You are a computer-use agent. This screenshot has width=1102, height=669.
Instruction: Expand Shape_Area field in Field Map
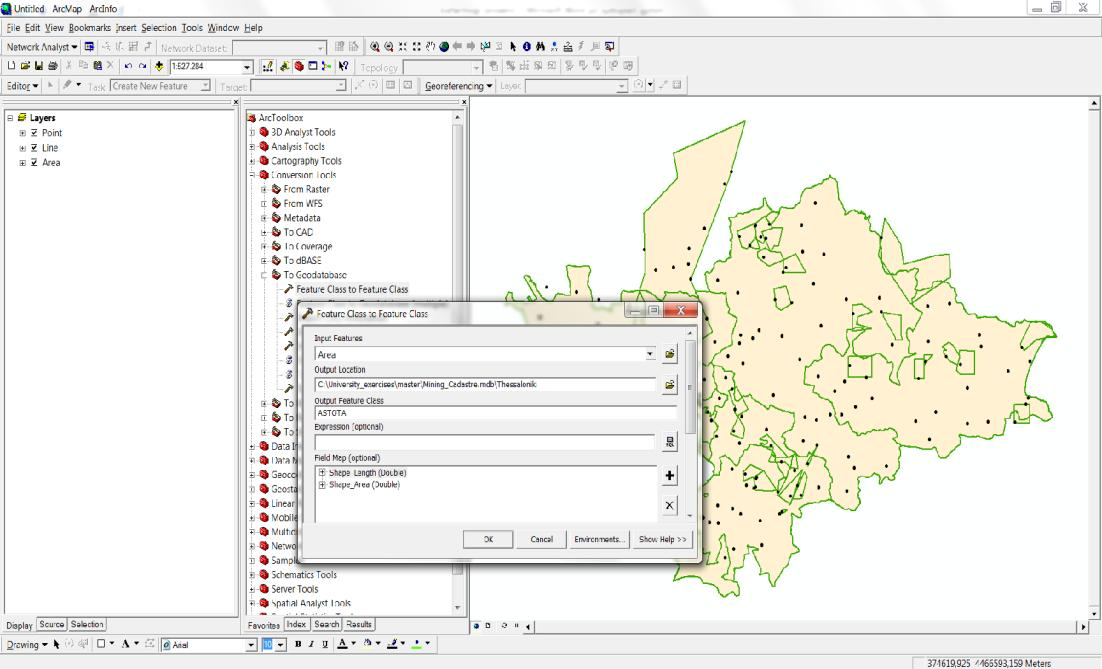pyautogui.click(x=322, y=485)
